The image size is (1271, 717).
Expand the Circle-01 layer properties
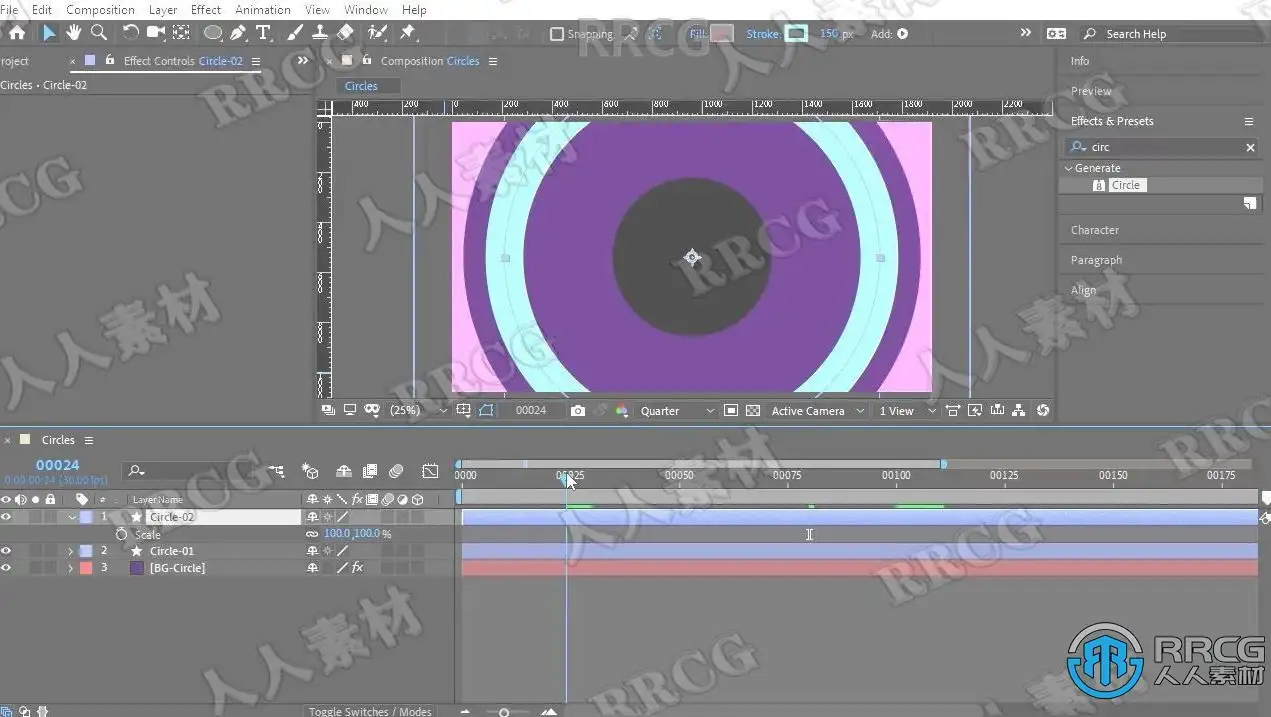70,551
